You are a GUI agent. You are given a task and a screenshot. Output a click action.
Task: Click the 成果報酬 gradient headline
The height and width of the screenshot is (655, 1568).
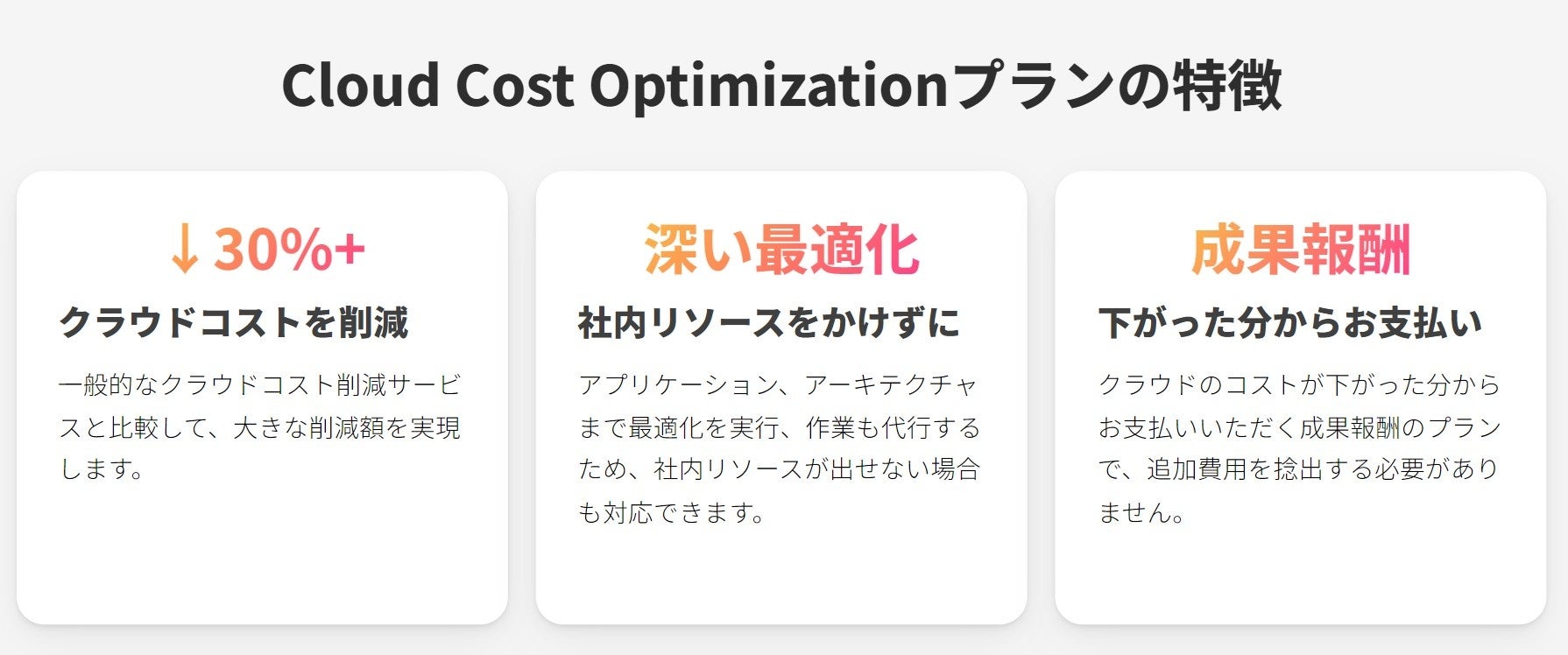[1301, 250]
